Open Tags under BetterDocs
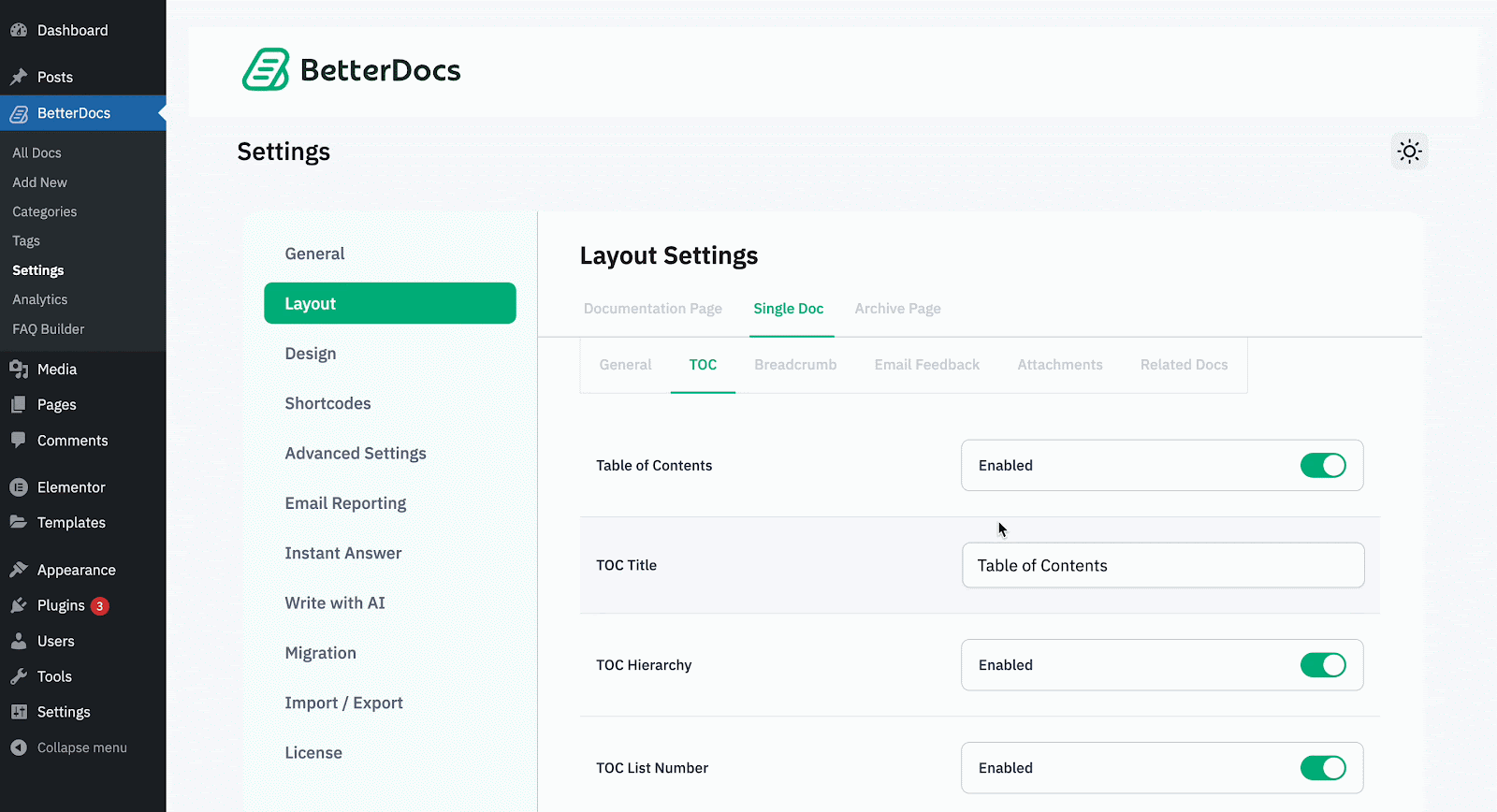Image resolution: width=1497 pixels, height=812 pixels. 25,240
